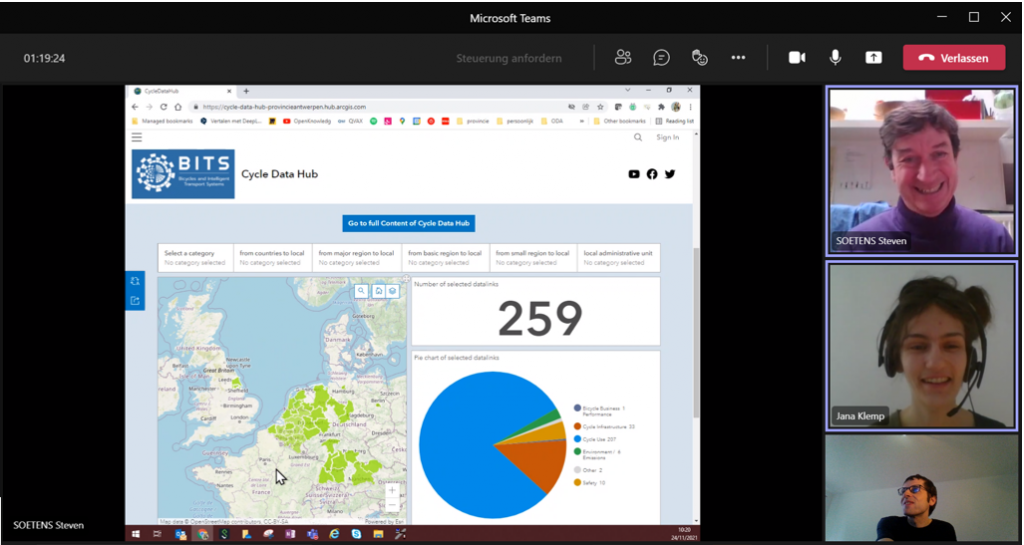Open Internet Explorer from the shared taskbar
1024x545 pixels.
[334, 534]
